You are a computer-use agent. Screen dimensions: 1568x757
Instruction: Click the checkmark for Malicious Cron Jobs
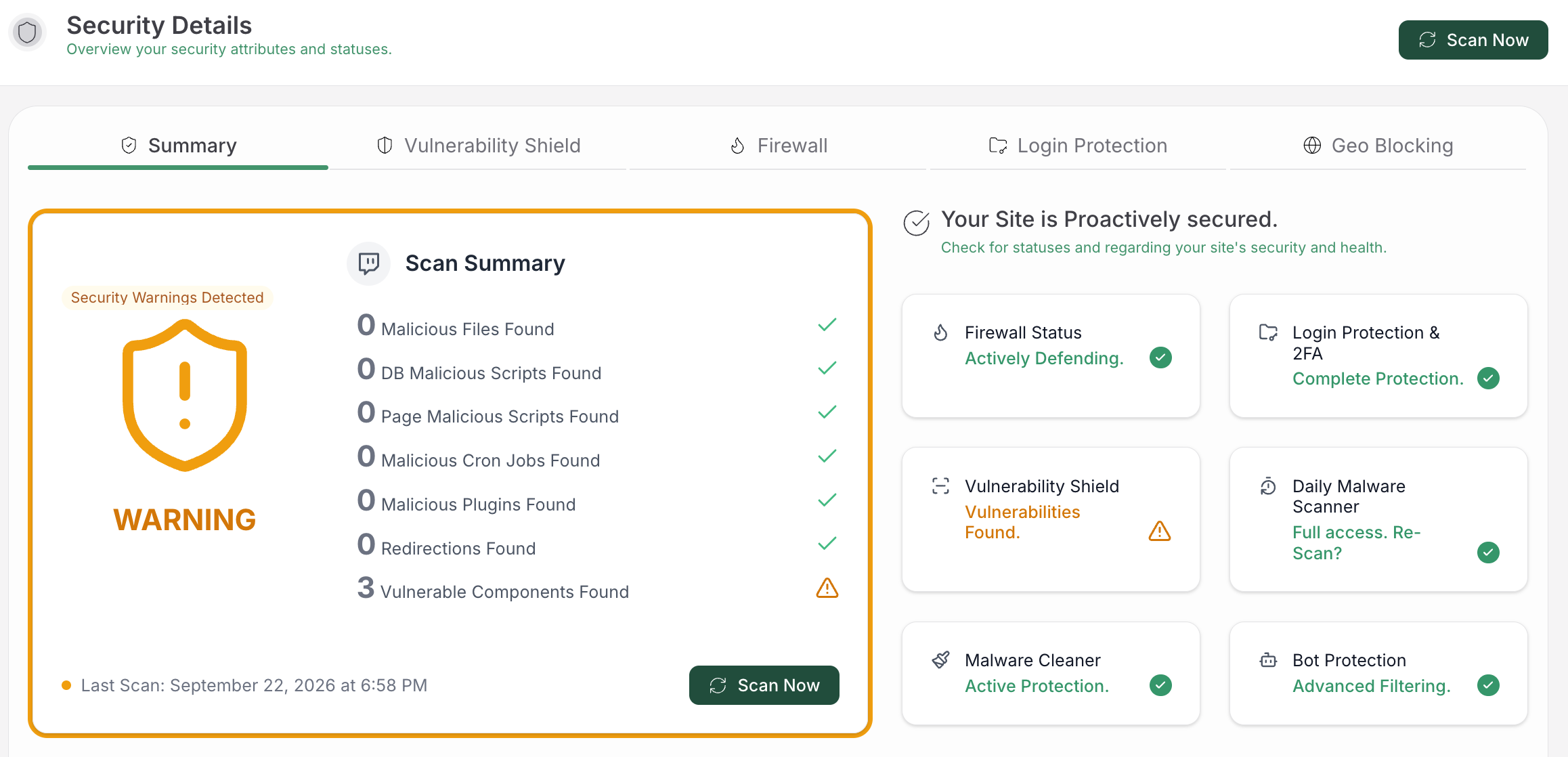[827, 456]
